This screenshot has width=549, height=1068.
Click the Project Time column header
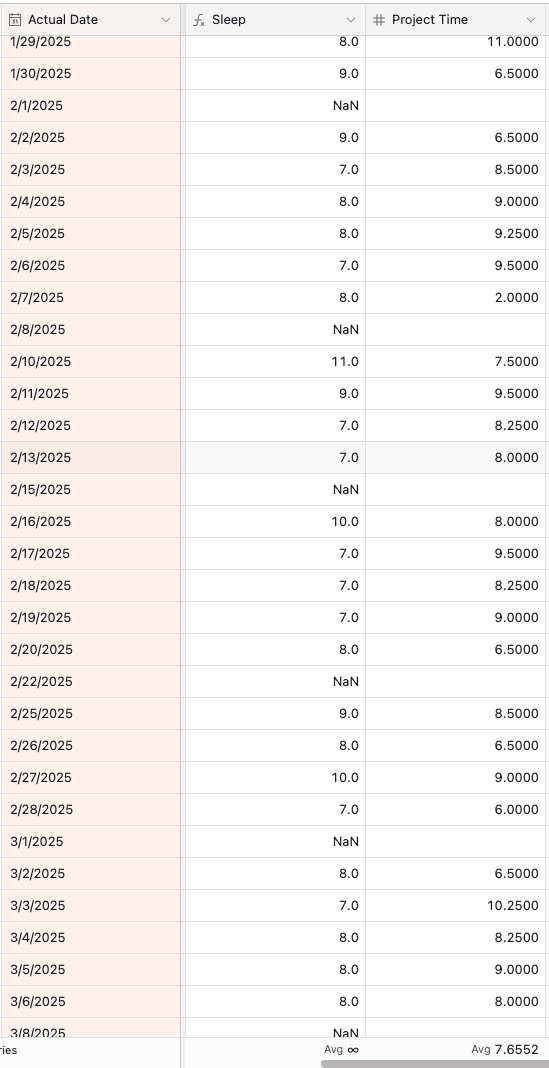pos(457,20)
